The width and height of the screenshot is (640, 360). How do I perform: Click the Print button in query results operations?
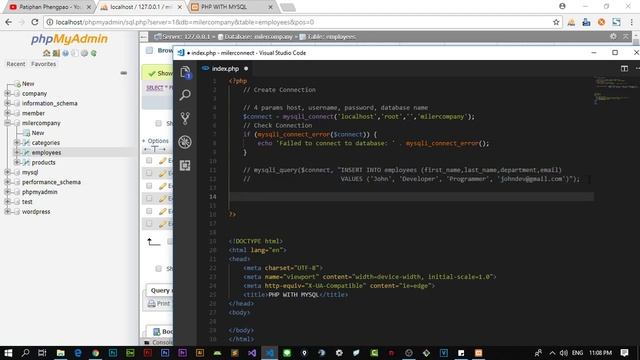(159, 304)
